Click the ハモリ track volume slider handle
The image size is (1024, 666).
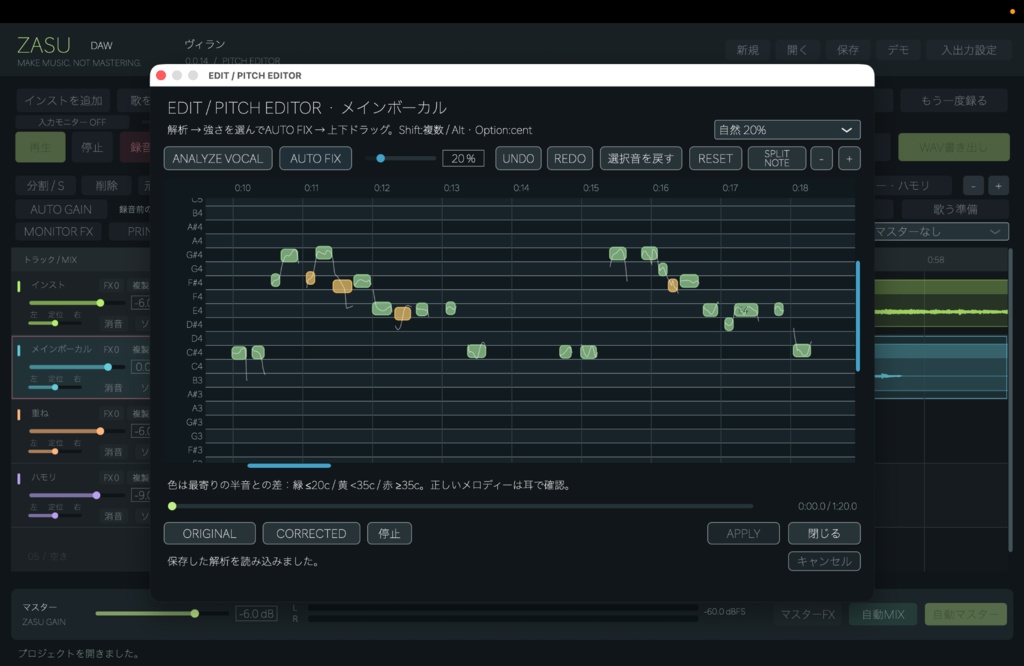click(x=96, y=495)
